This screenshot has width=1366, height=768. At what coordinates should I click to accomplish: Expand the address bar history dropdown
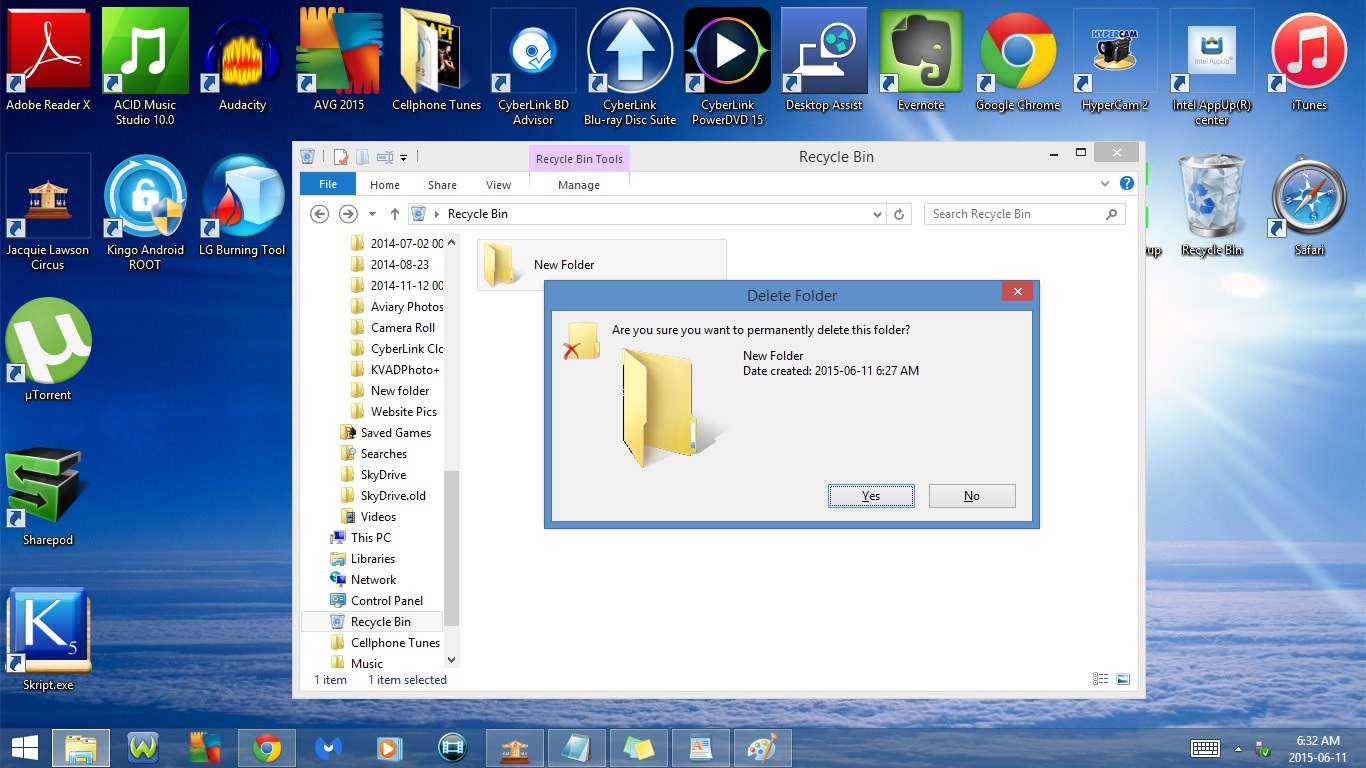(877, 214)
